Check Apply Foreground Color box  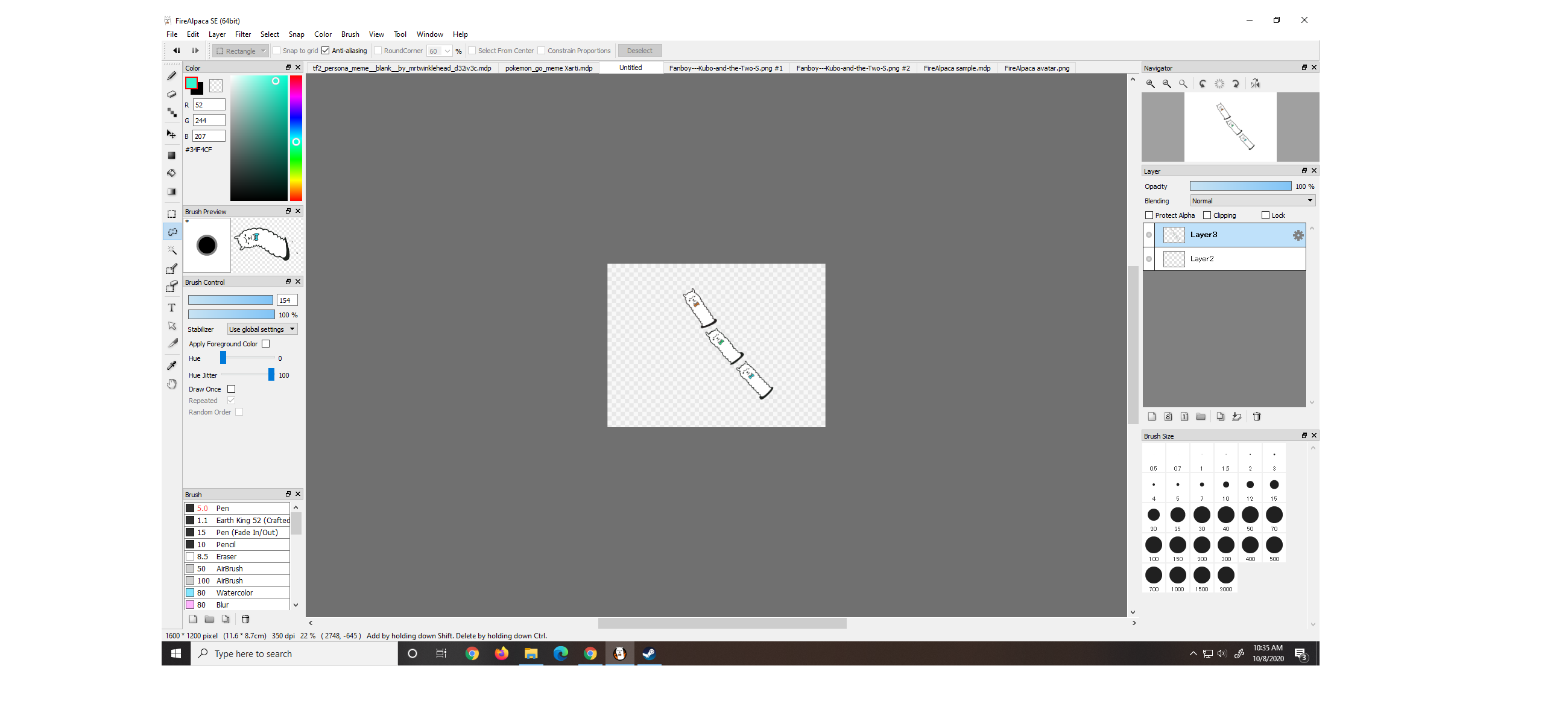click(265, 344)
